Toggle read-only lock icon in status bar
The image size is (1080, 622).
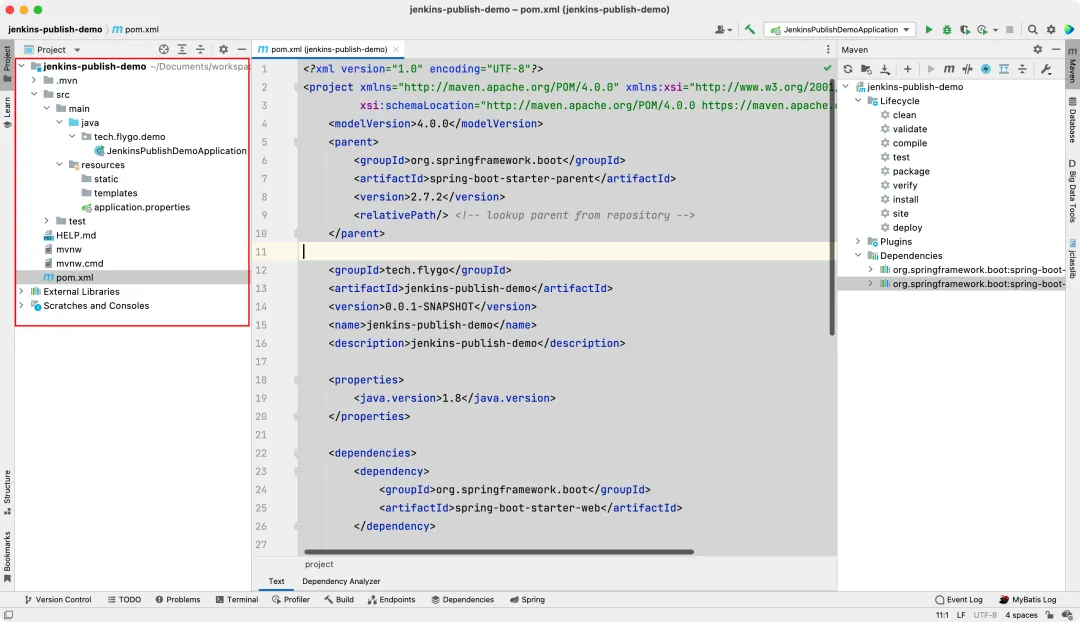[1049, 615]
